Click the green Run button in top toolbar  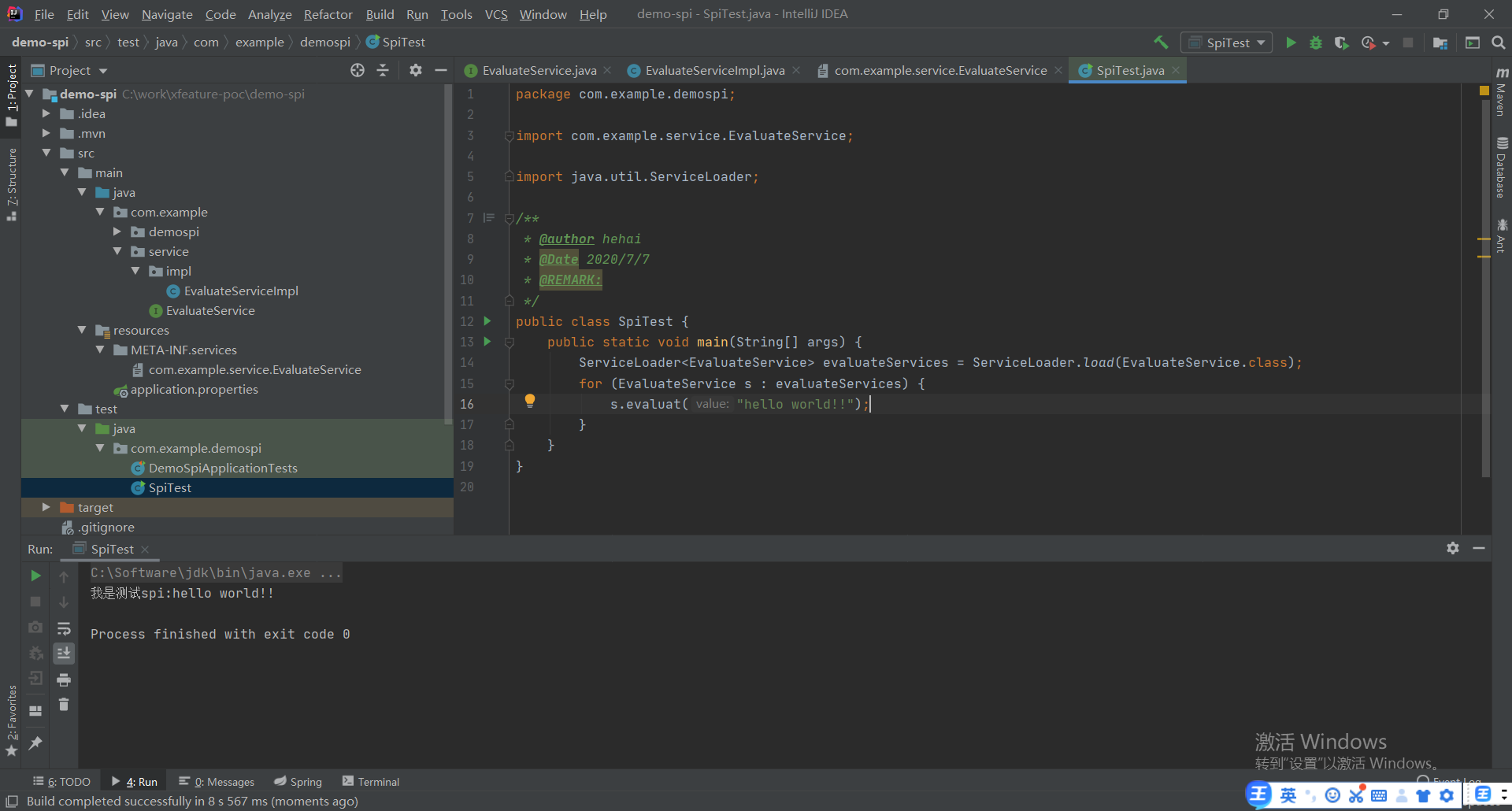(x=1291, y=43)
